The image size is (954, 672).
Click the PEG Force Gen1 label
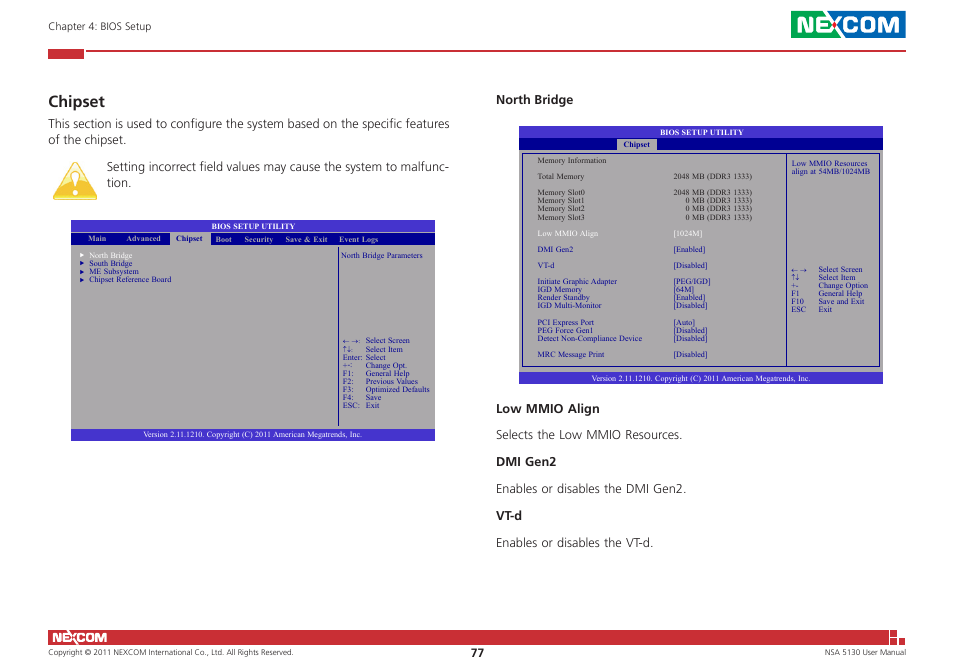click(565, 330)
